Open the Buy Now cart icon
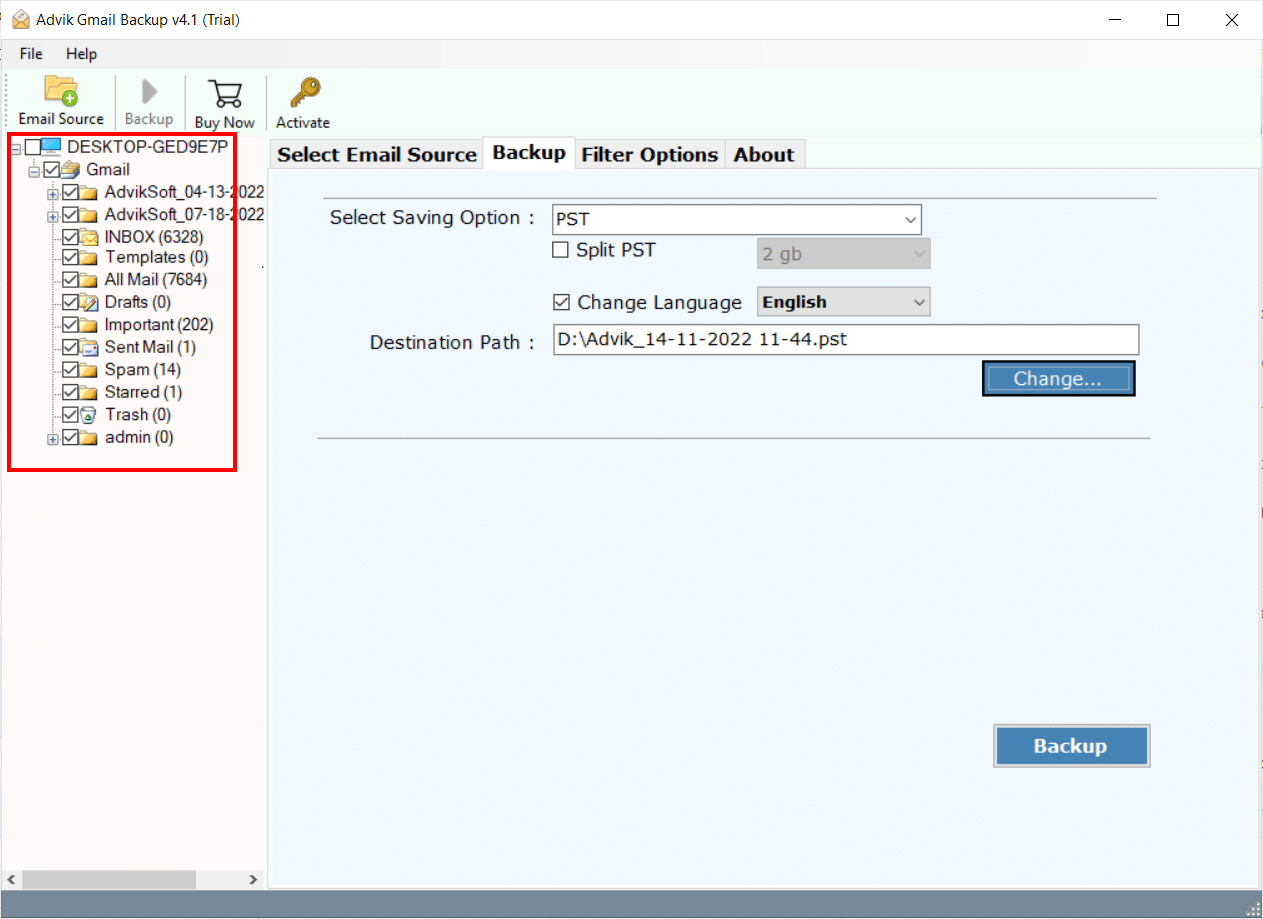This screenshot has width=1263, height=919. [225, 94]
